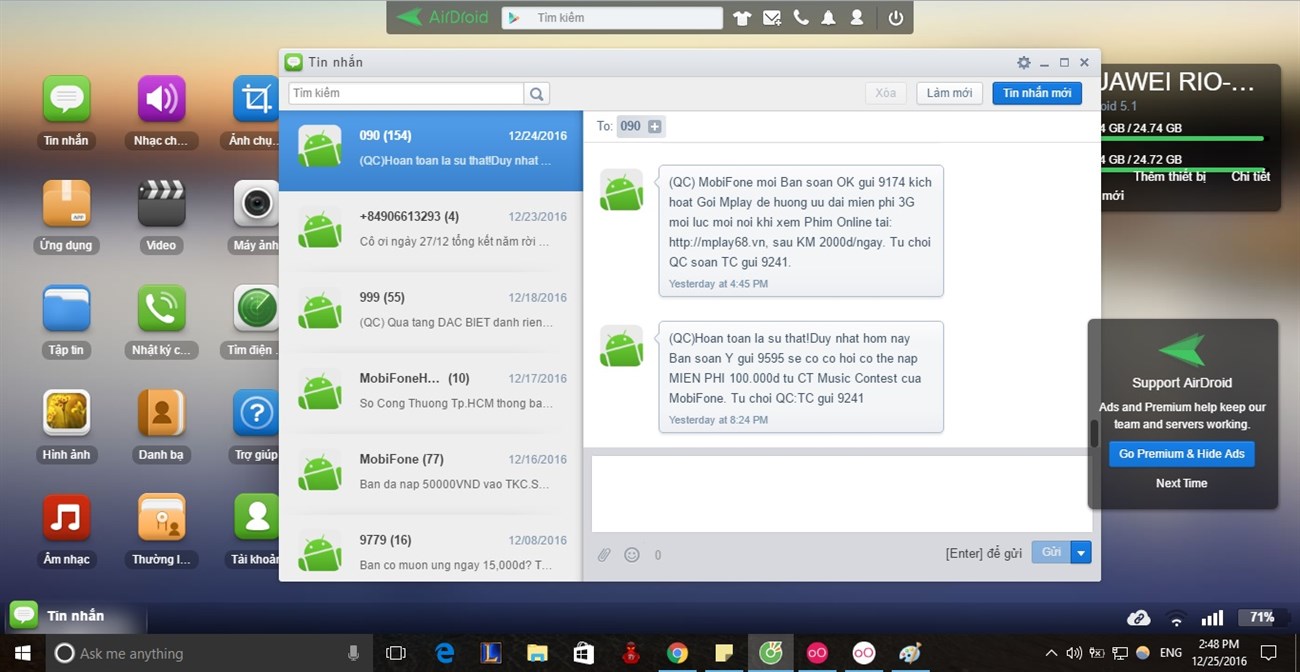This screenshot has height=672, width=1300.
Task: Click the Task View taskbar icon
Action: point(396,653)
